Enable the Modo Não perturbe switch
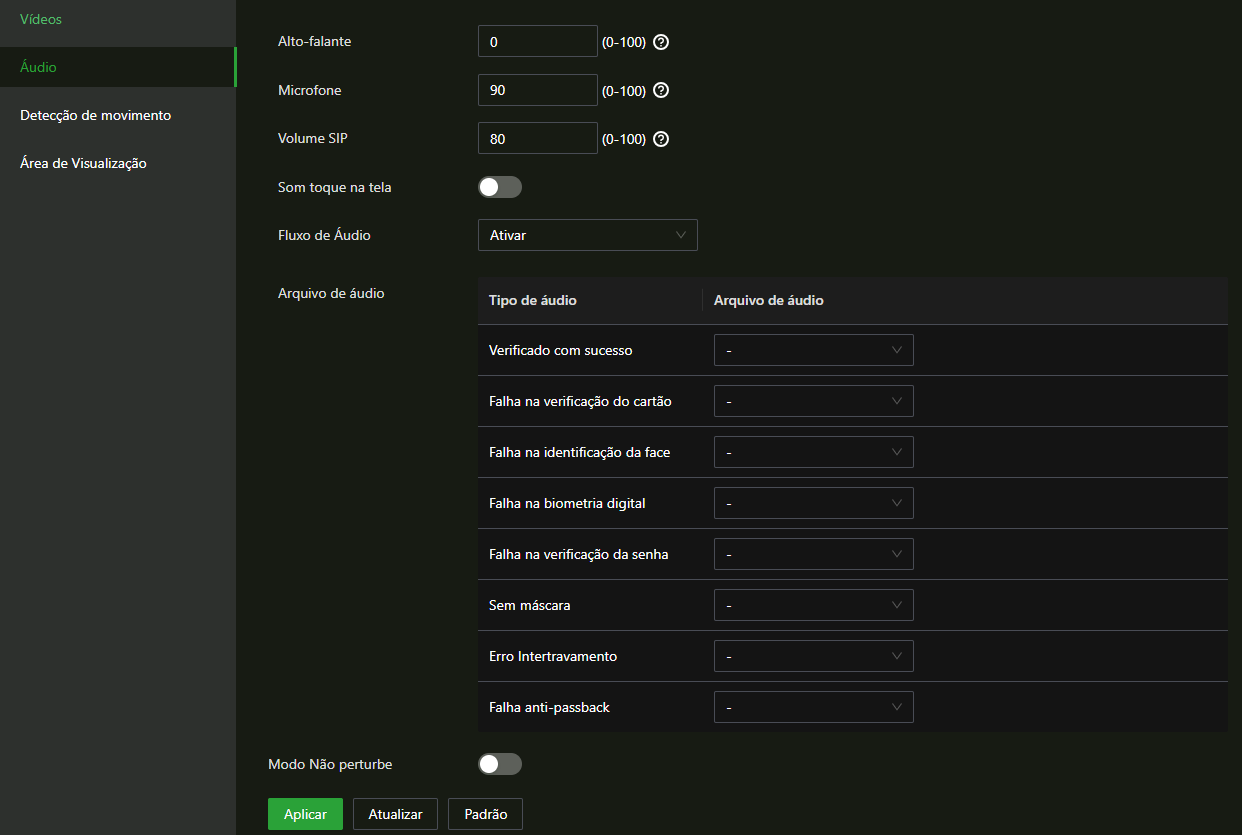Viewport: 1242px width, 835px height. click(x=500, y=764)
